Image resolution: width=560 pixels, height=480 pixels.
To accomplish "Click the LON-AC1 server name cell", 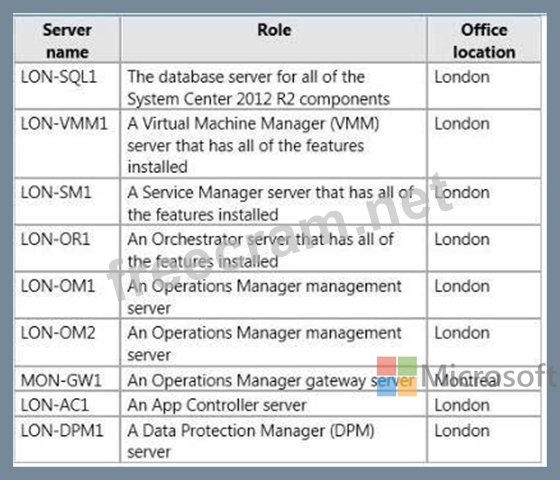I will (67, 404).
